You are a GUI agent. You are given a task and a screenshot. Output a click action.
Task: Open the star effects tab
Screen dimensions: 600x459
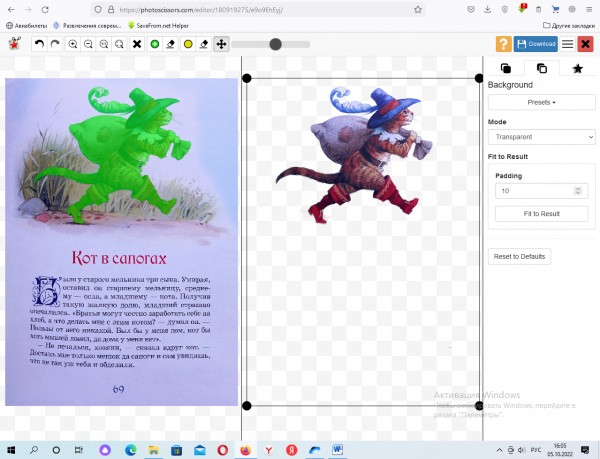pyautogui.click(x=578, y=68)
